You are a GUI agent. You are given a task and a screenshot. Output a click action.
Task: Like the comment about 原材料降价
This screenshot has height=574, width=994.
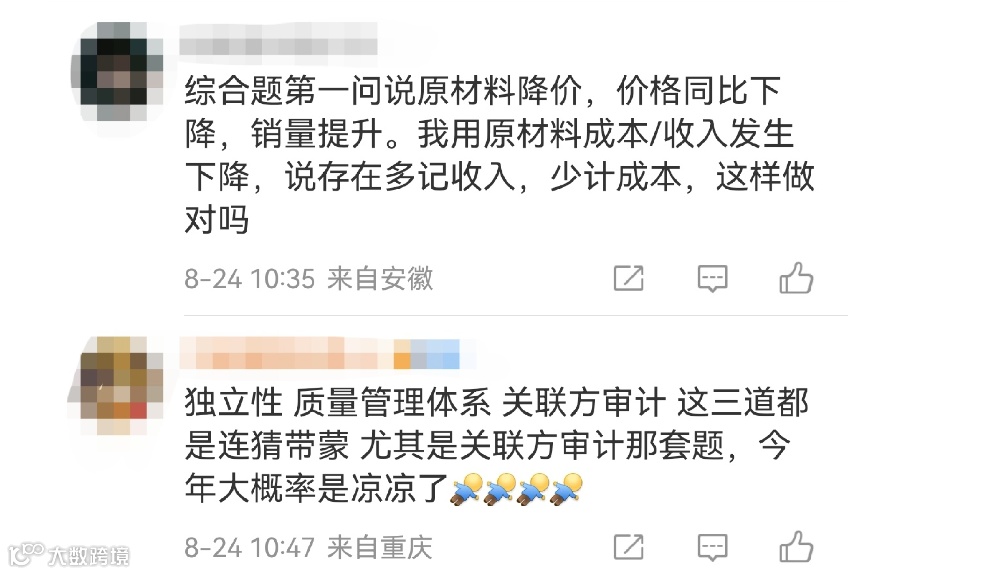point(796,277)
